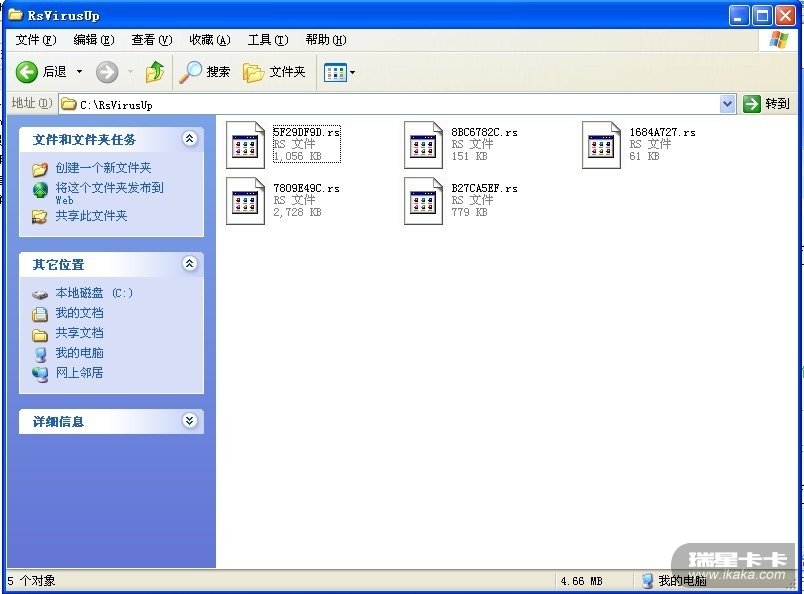Viewport: 804px width, 594px height.
Task: Toggle the Folders (文件夹) pane
Action: tap(274, 72)
